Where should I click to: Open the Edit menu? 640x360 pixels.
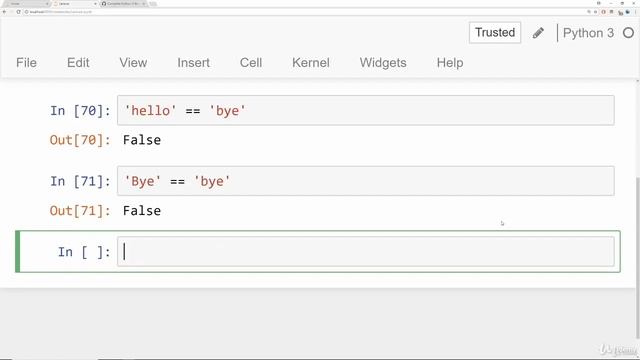coord(78,63)
